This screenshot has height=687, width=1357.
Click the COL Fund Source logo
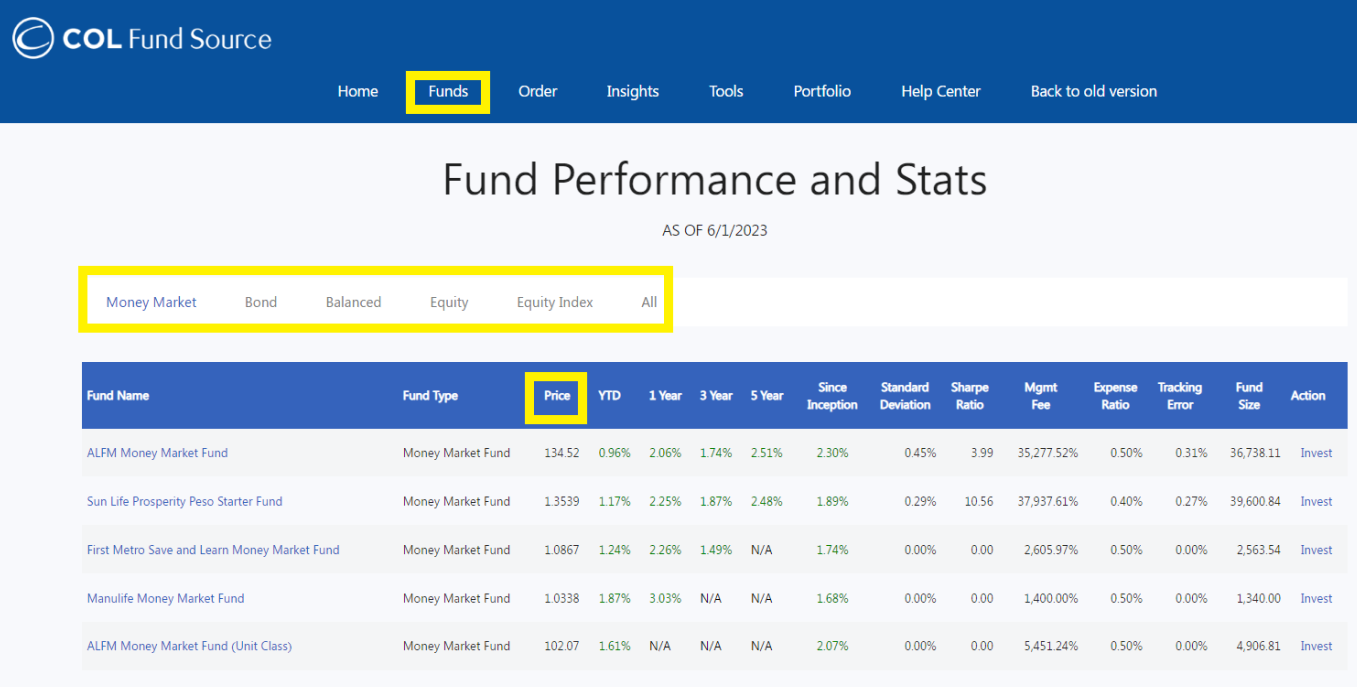[142, 39]
